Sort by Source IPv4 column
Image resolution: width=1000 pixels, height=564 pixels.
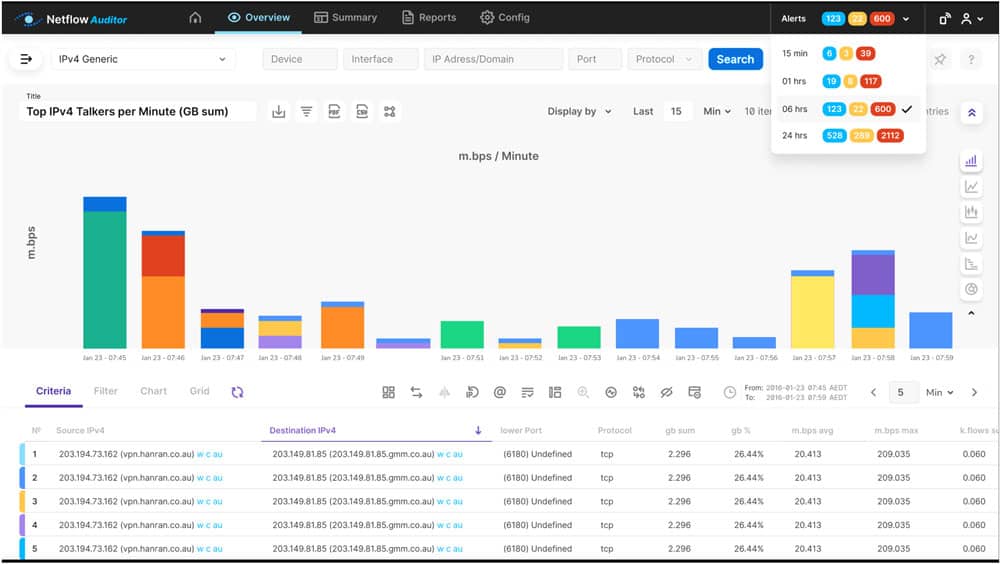coord(80,431)
